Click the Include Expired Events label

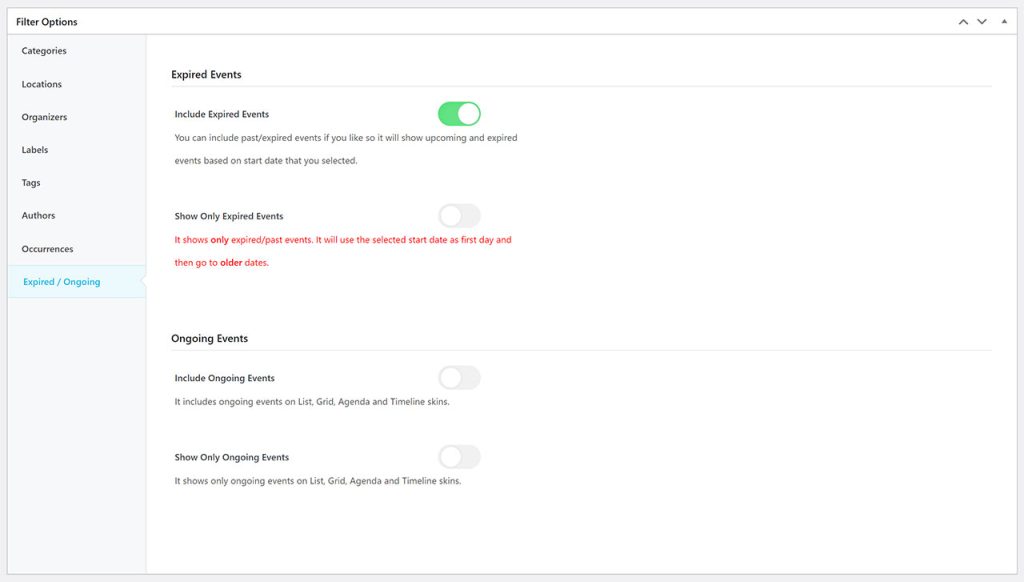point(221,113)
